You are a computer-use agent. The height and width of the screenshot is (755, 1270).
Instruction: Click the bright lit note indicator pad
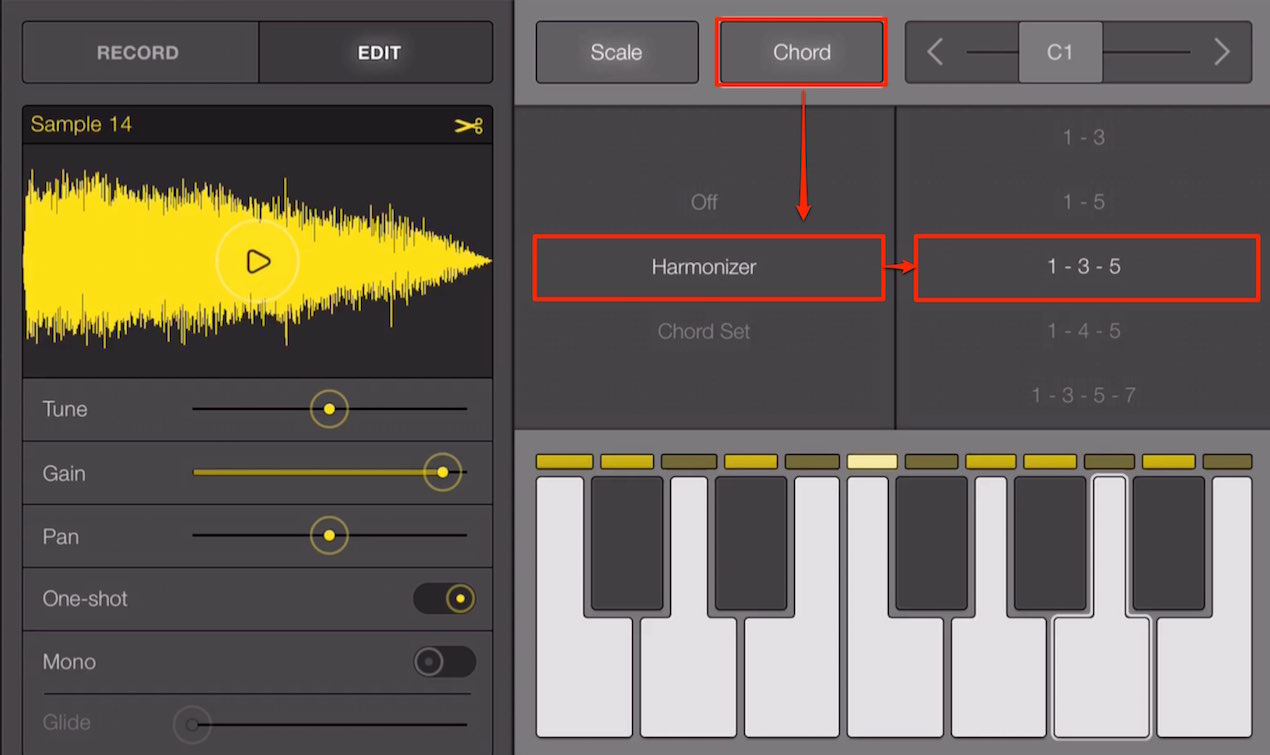coord(873,462)
